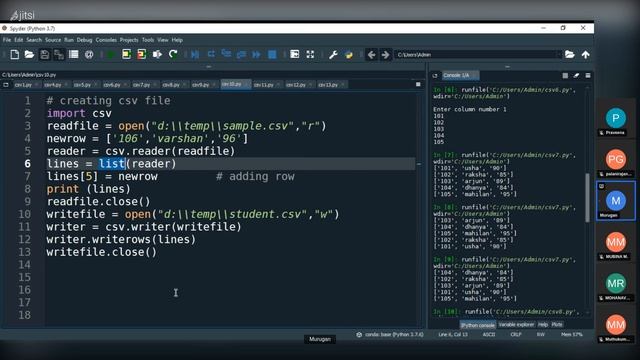
Task: Click the Save all files icon
Action: click(x=59, y=54)
